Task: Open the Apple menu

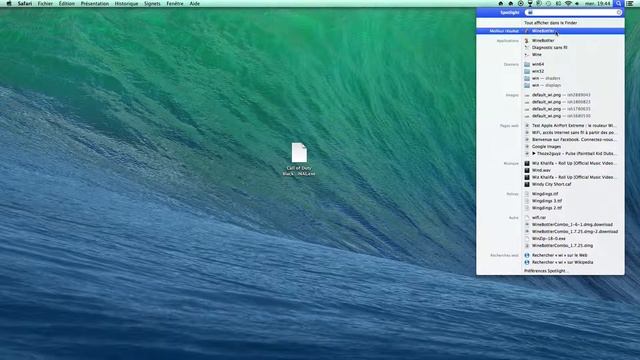Action: [9, 3]
